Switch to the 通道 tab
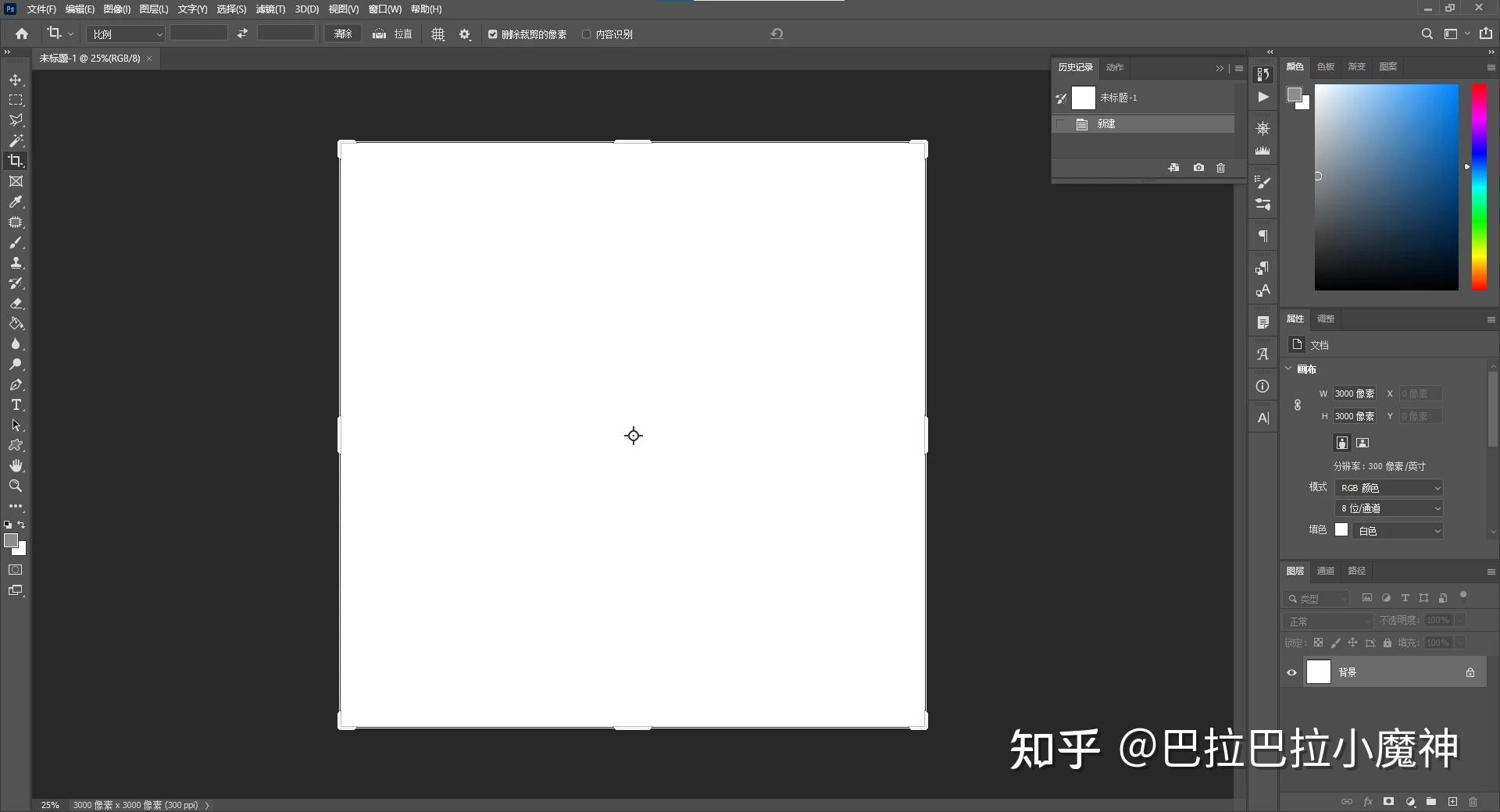 click(1326, 571)
